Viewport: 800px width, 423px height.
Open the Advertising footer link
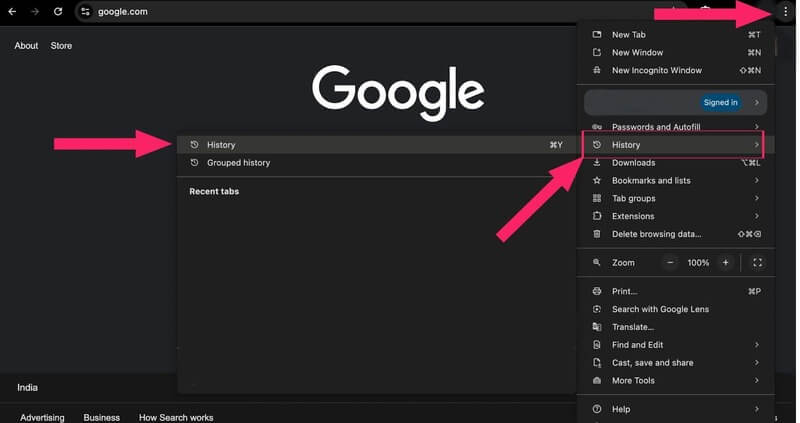42,417
